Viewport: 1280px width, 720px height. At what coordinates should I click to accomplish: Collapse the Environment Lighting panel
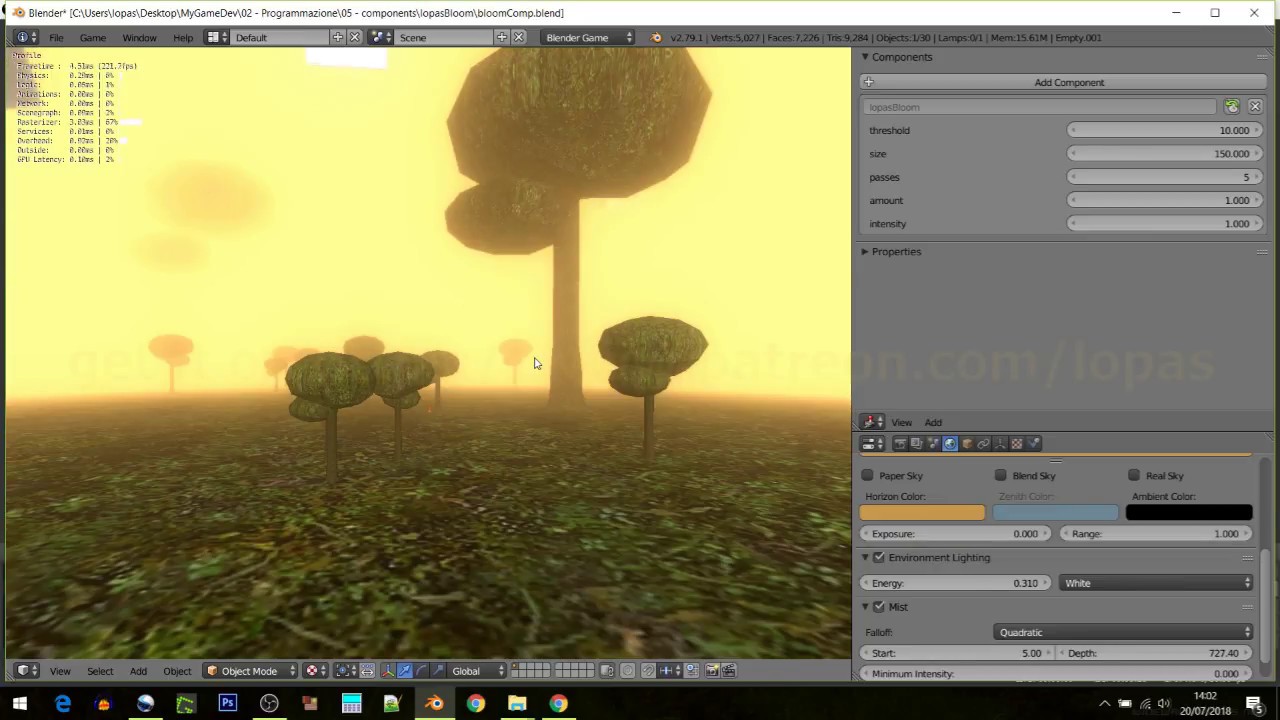865,557
